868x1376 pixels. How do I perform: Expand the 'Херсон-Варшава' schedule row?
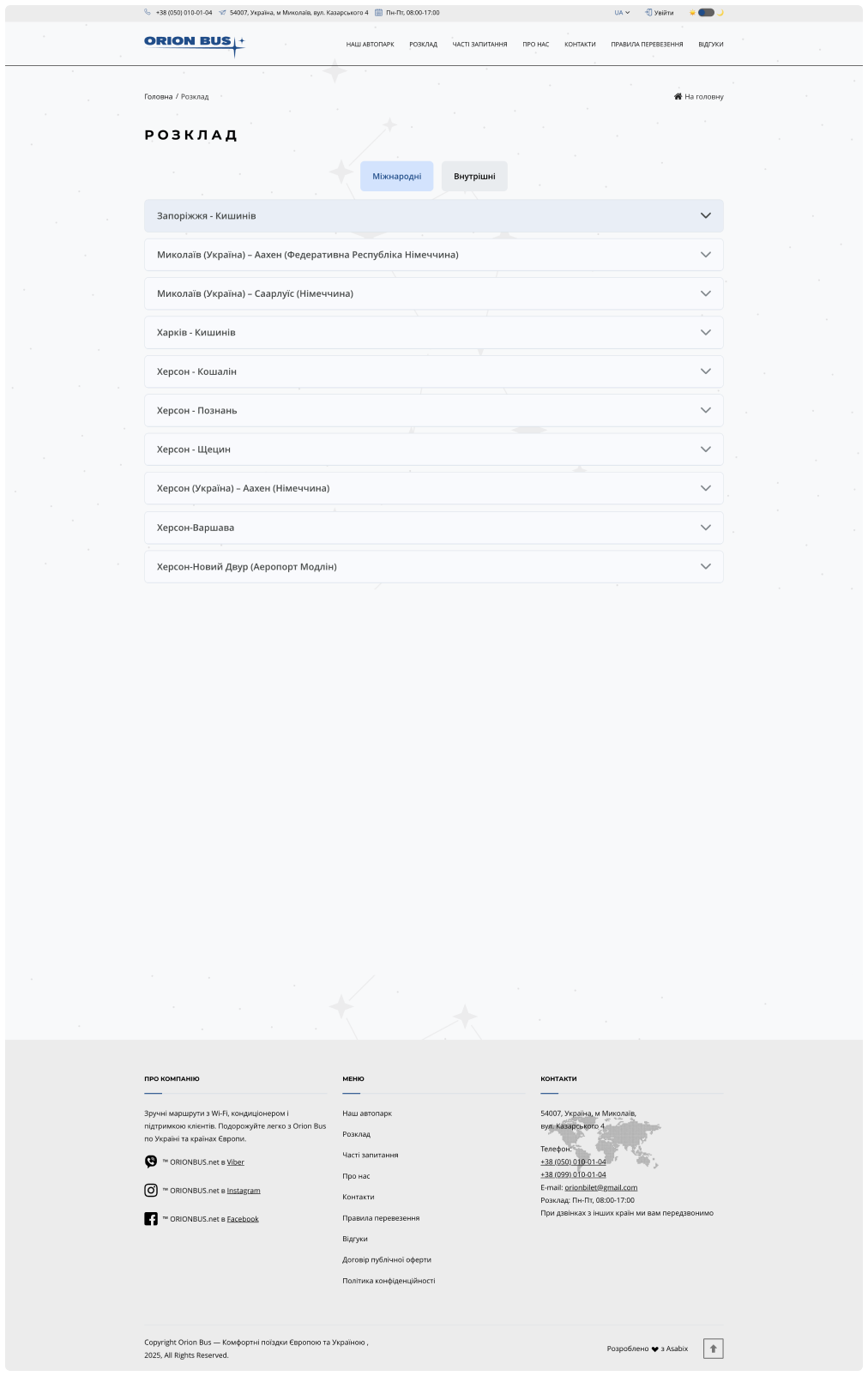[x=433, y=528]
